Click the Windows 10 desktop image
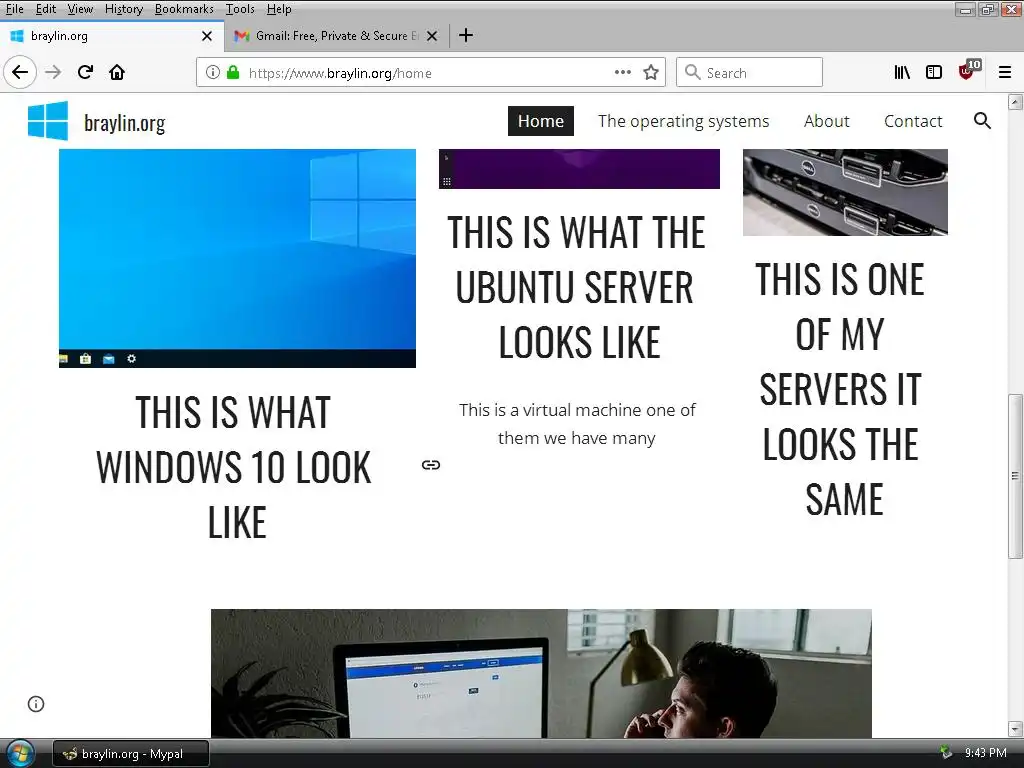Screen dimensions: 1024x768 [237, 258]
